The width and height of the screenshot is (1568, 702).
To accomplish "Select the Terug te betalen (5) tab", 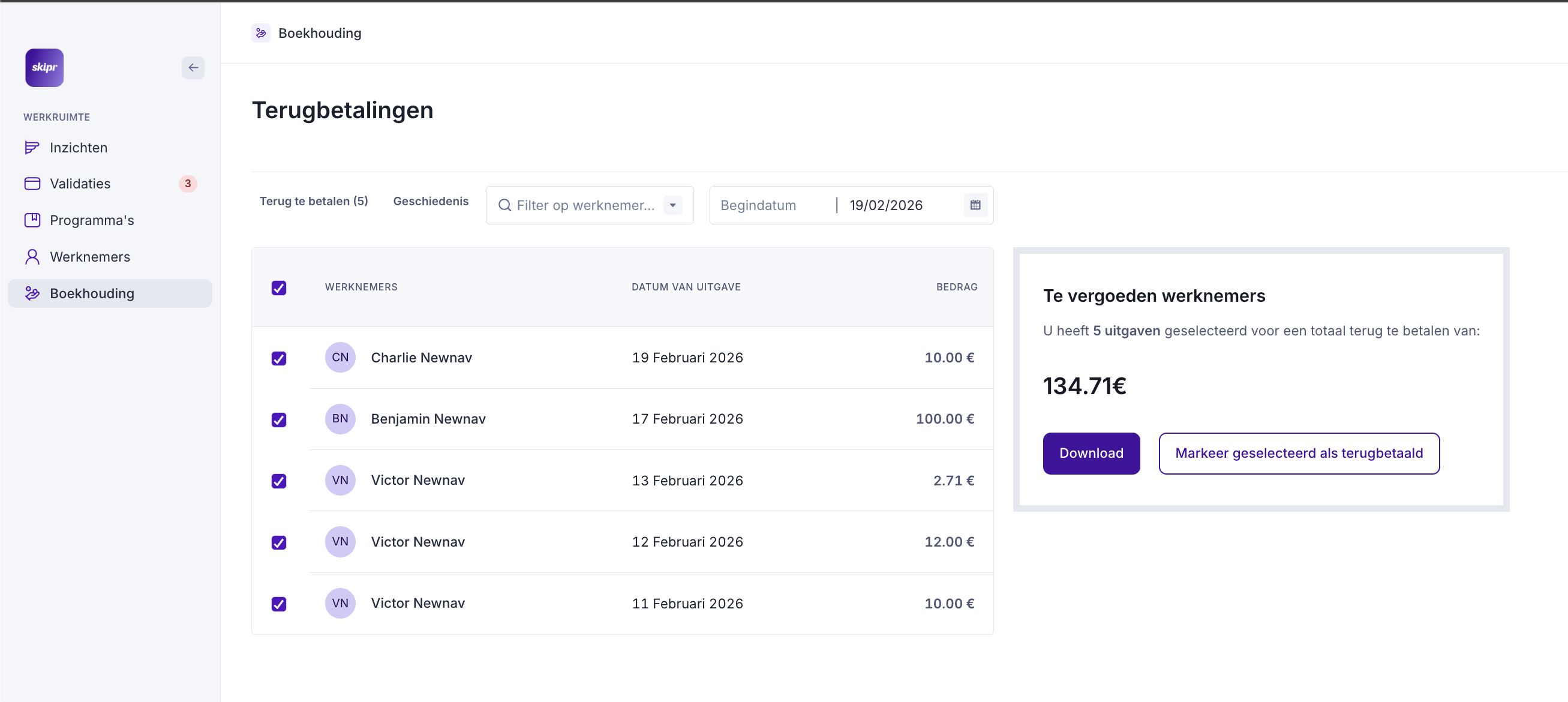I will click(314, 201).
